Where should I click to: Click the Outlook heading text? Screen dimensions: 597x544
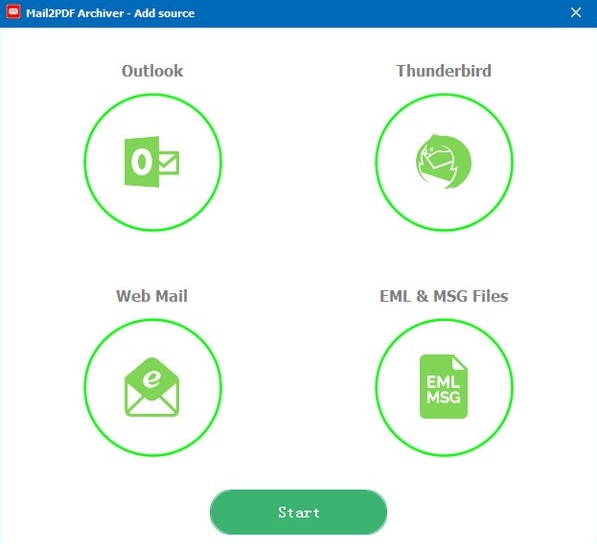pos(152,71)
